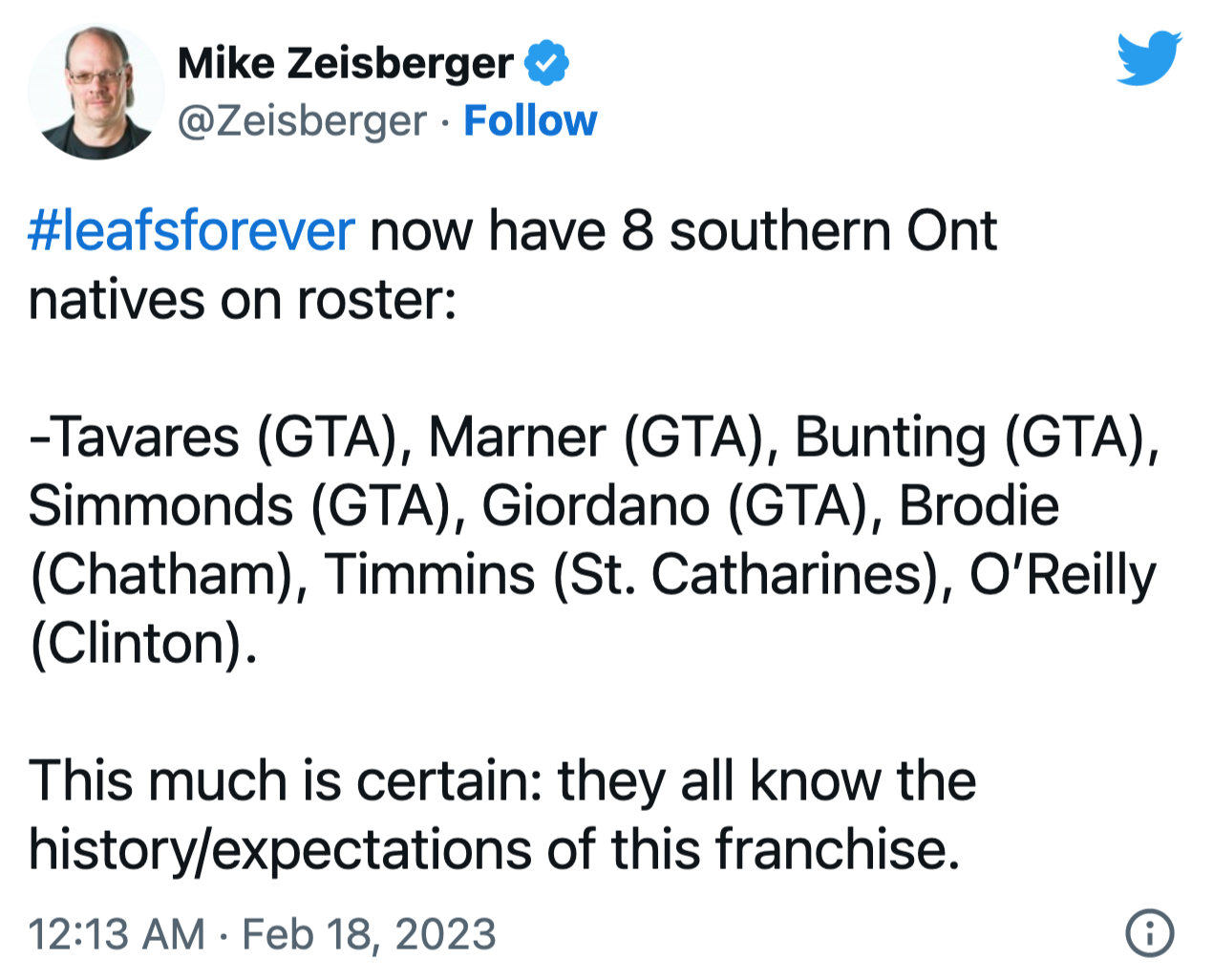Click the 'O'Reilly' name in the tweet

point(1062,575)
